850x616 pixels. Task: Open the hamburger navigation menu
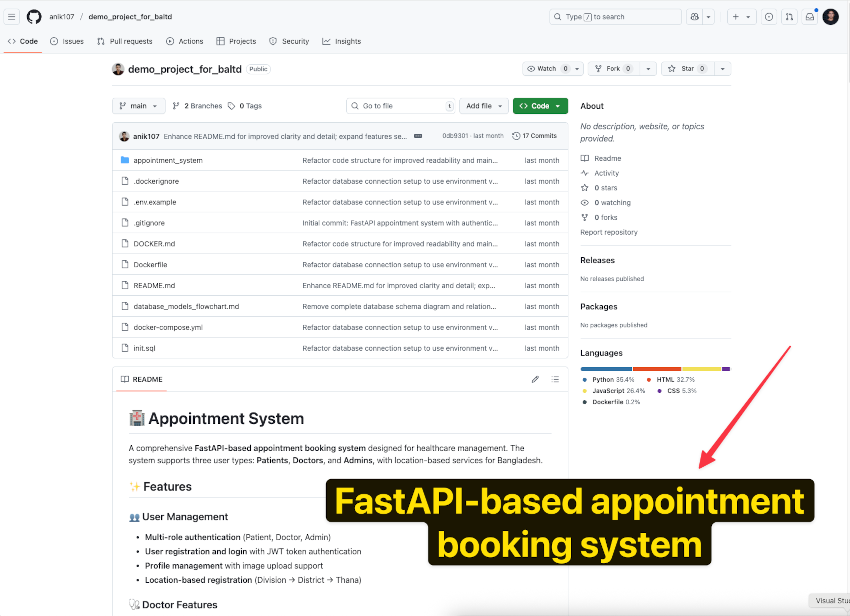tap(11, 17)
